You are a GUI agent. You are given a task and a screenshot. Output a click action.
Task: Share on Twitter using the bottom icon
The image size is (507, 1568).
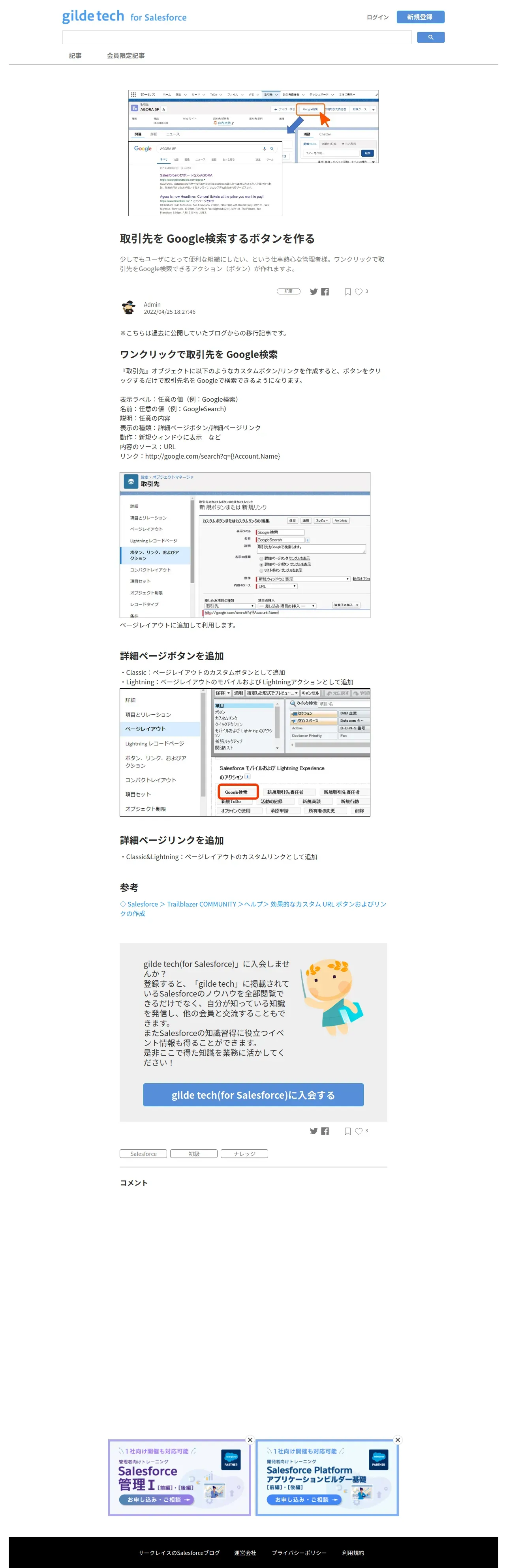314,1131
